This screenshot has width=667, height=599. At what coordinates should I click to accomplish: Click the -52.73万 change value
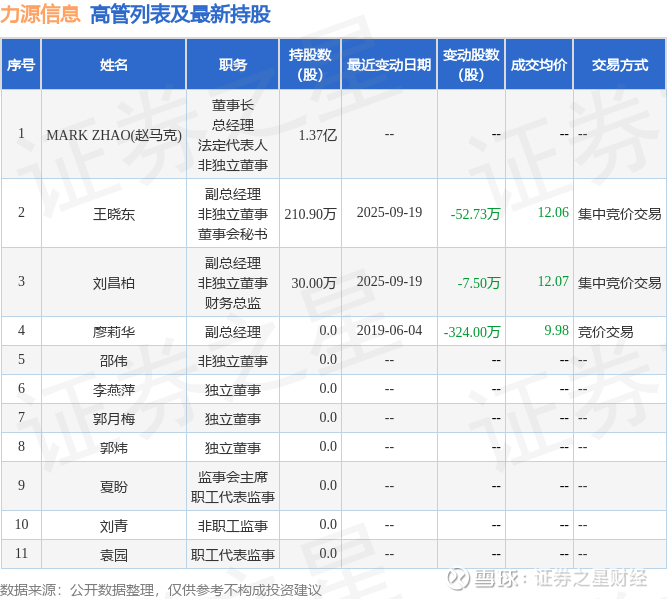pos(475,214)
